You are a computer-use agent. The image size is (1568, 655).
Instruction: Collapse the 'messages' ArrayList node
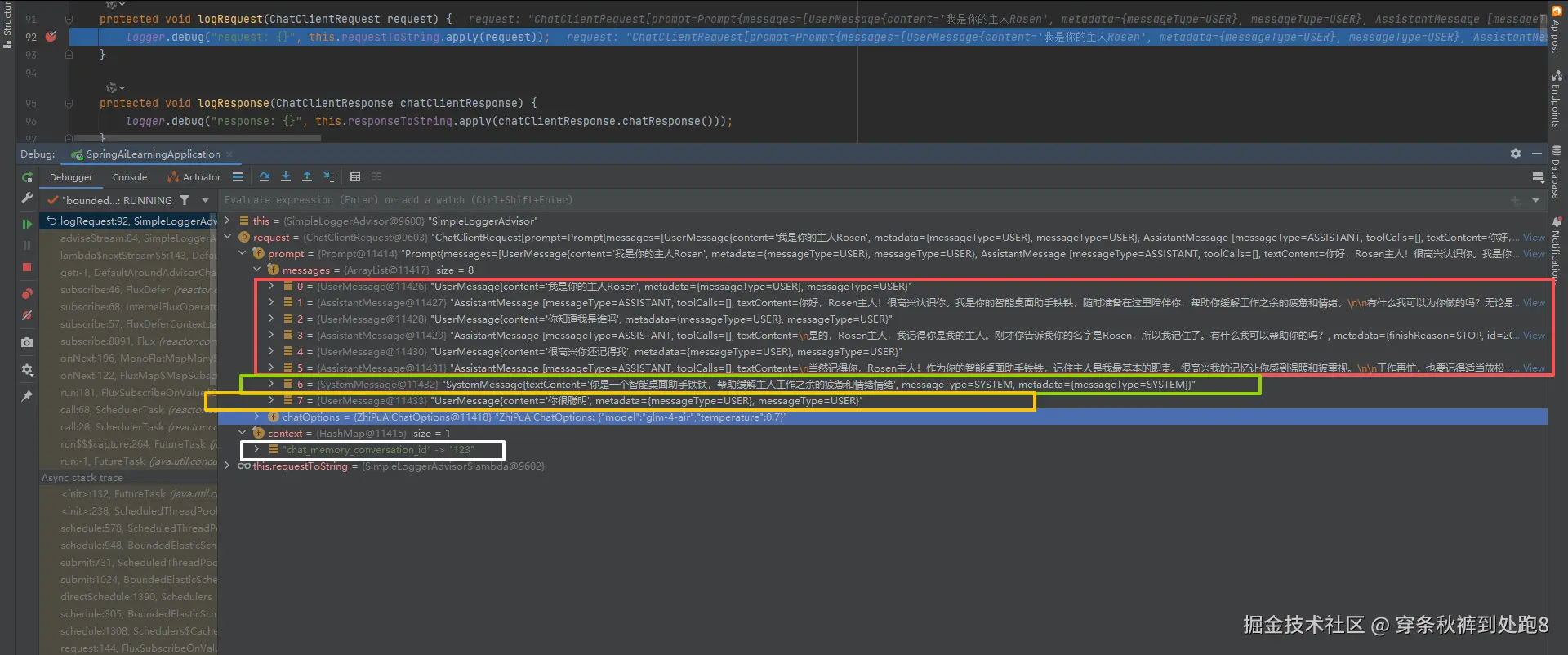(x=256, y=270)
